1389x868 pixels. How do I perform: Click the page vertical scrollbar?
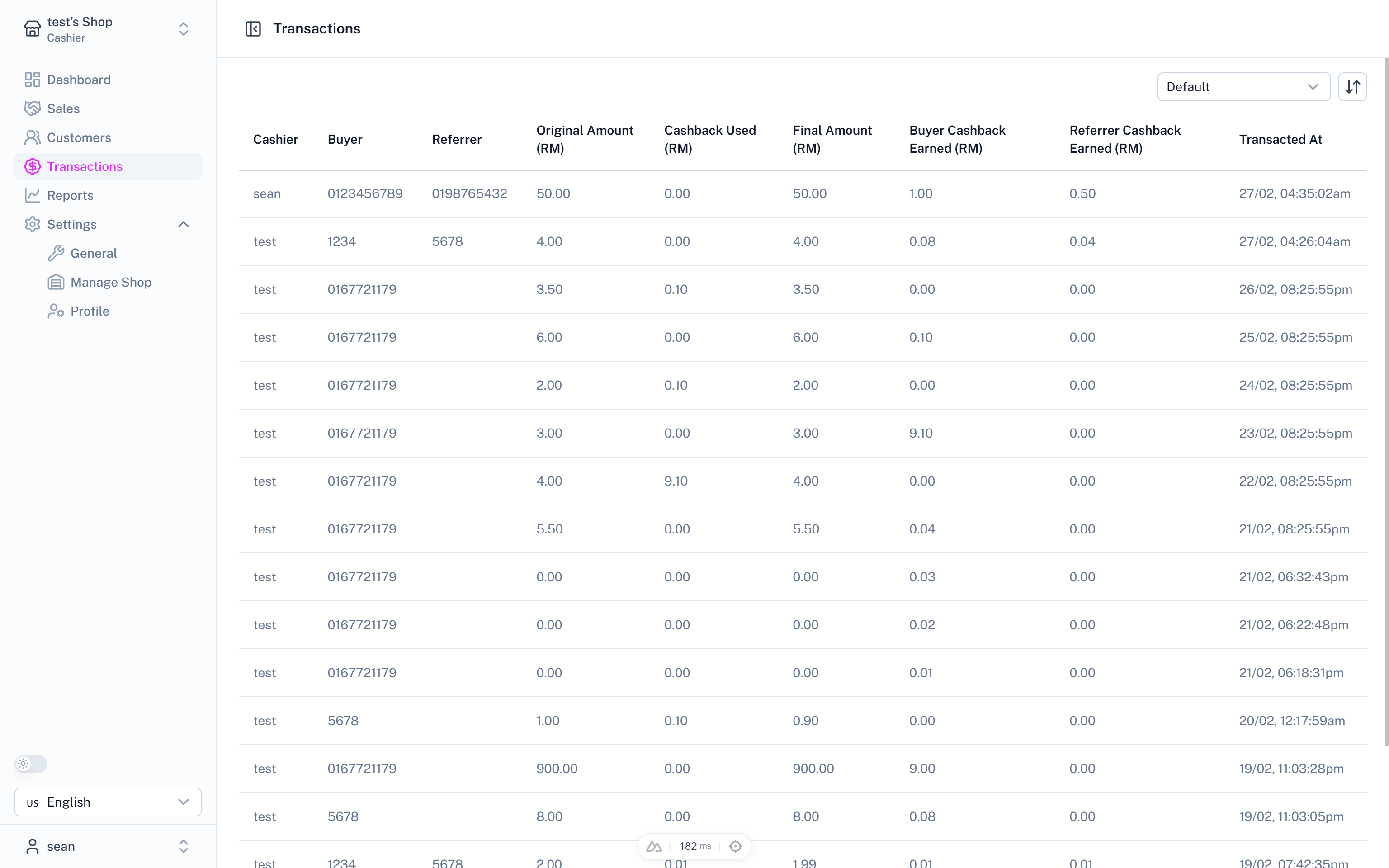(1386, 402)
